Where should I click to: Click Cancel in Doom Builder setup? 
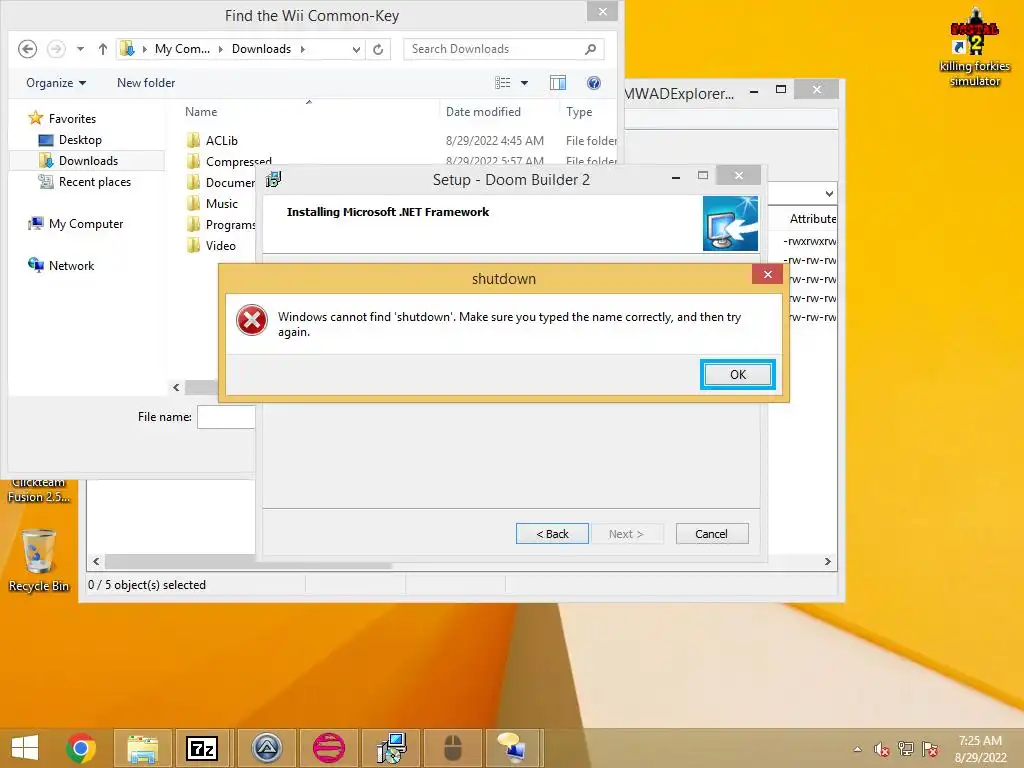pyautogui.click(x=712, y=534)
